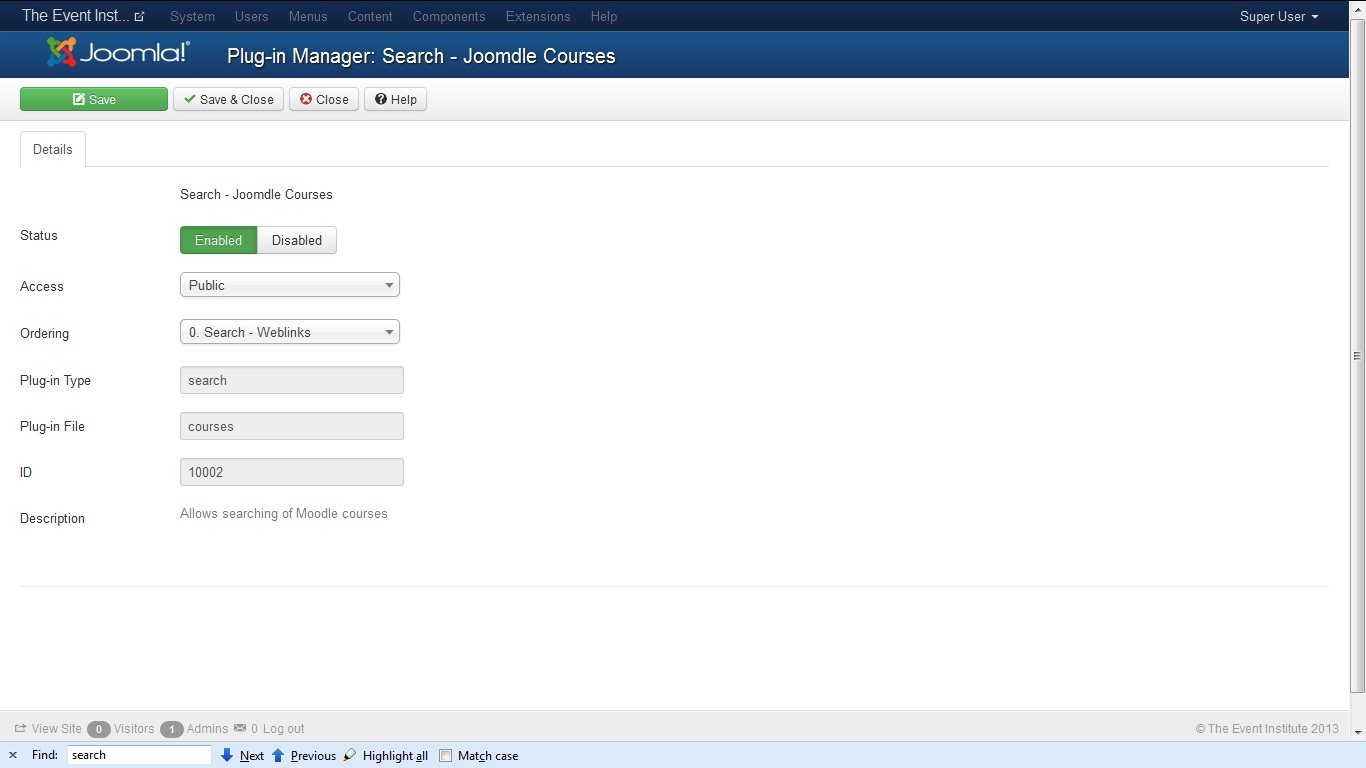The image size is (1366, 768).
Task: Open the Super User account menu
Action: click(x=1278, y=17)
